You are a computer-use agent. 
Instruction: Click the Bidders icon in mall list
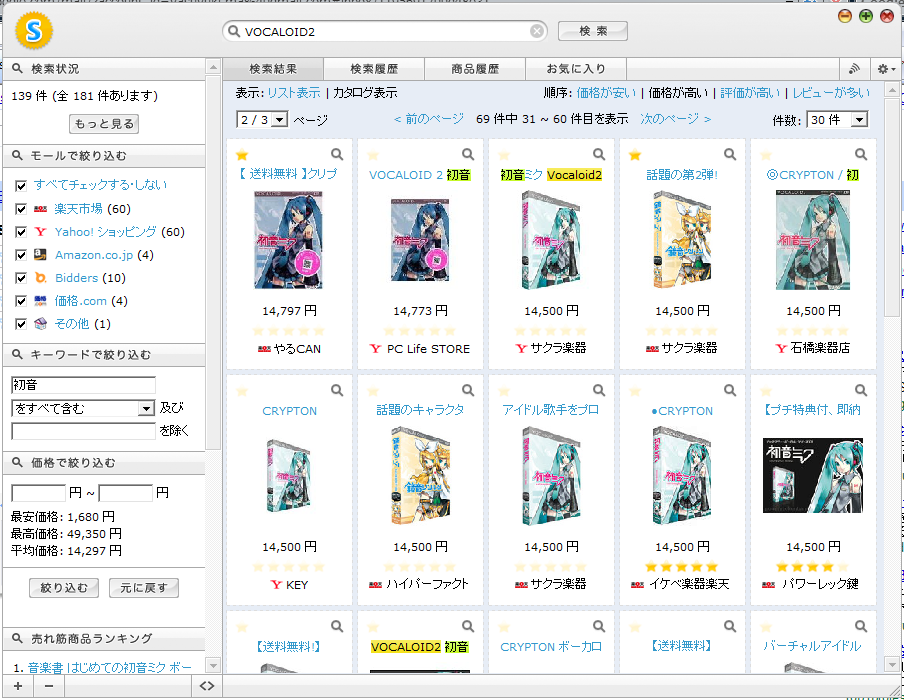pyautogui.click(x=40, y=278)
